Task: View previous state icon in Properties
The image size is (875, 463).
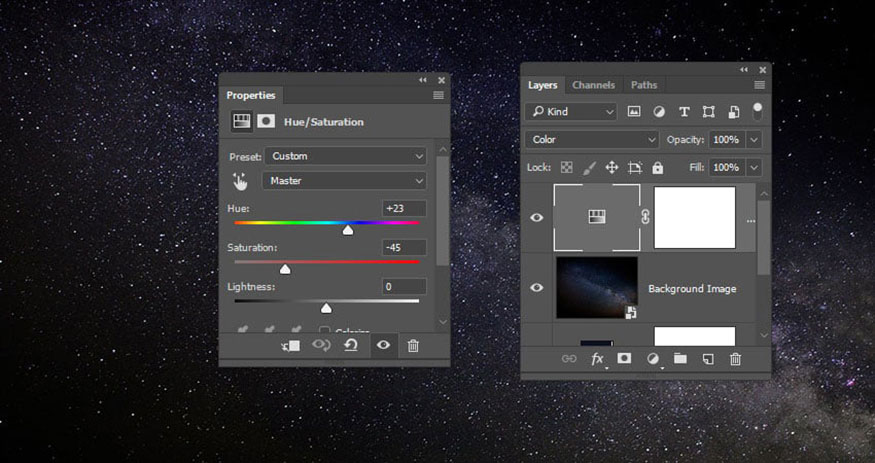Action: 321,345
